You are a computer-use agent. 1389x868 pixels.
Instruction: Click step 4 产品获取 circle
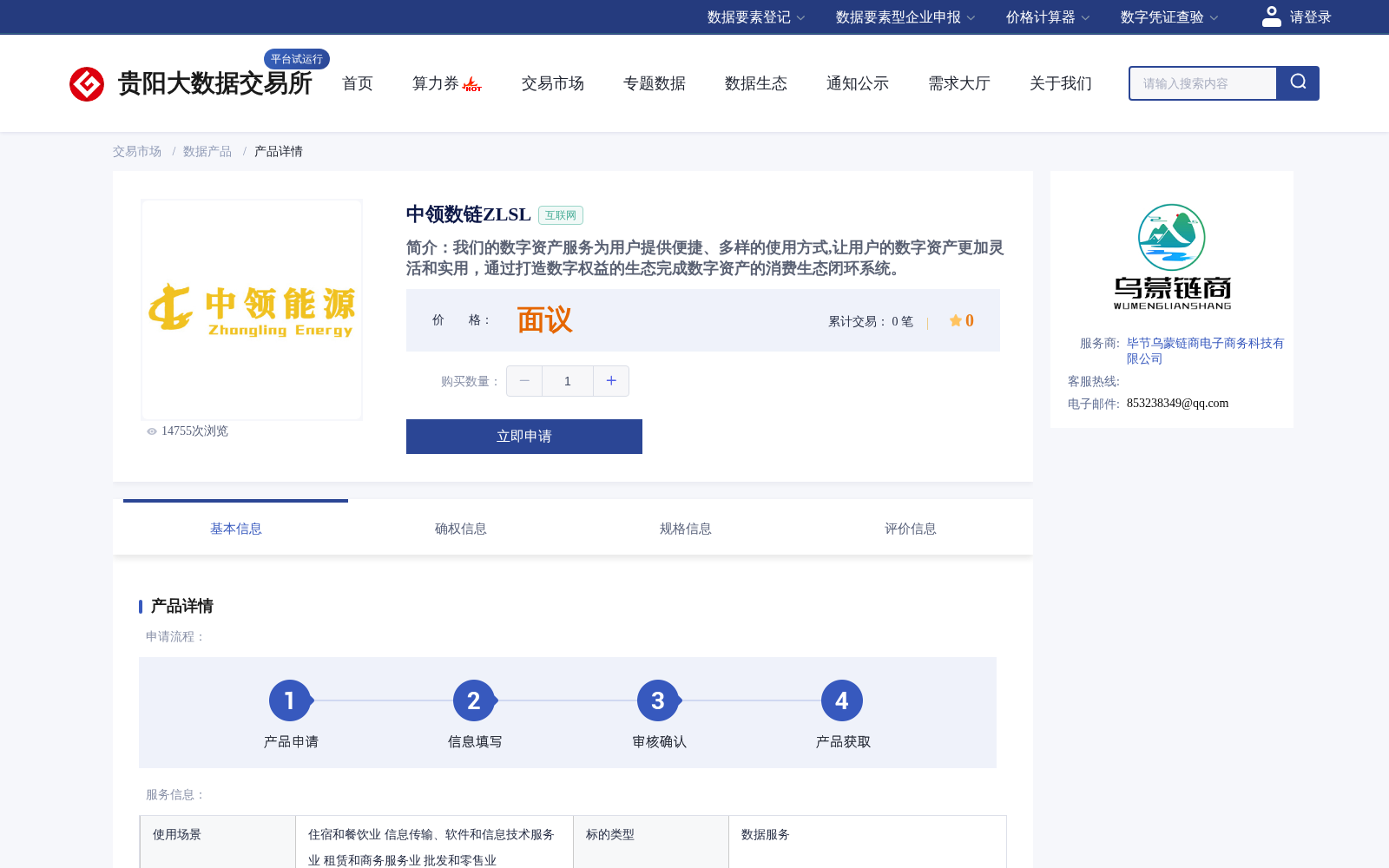tap(842, 700)
